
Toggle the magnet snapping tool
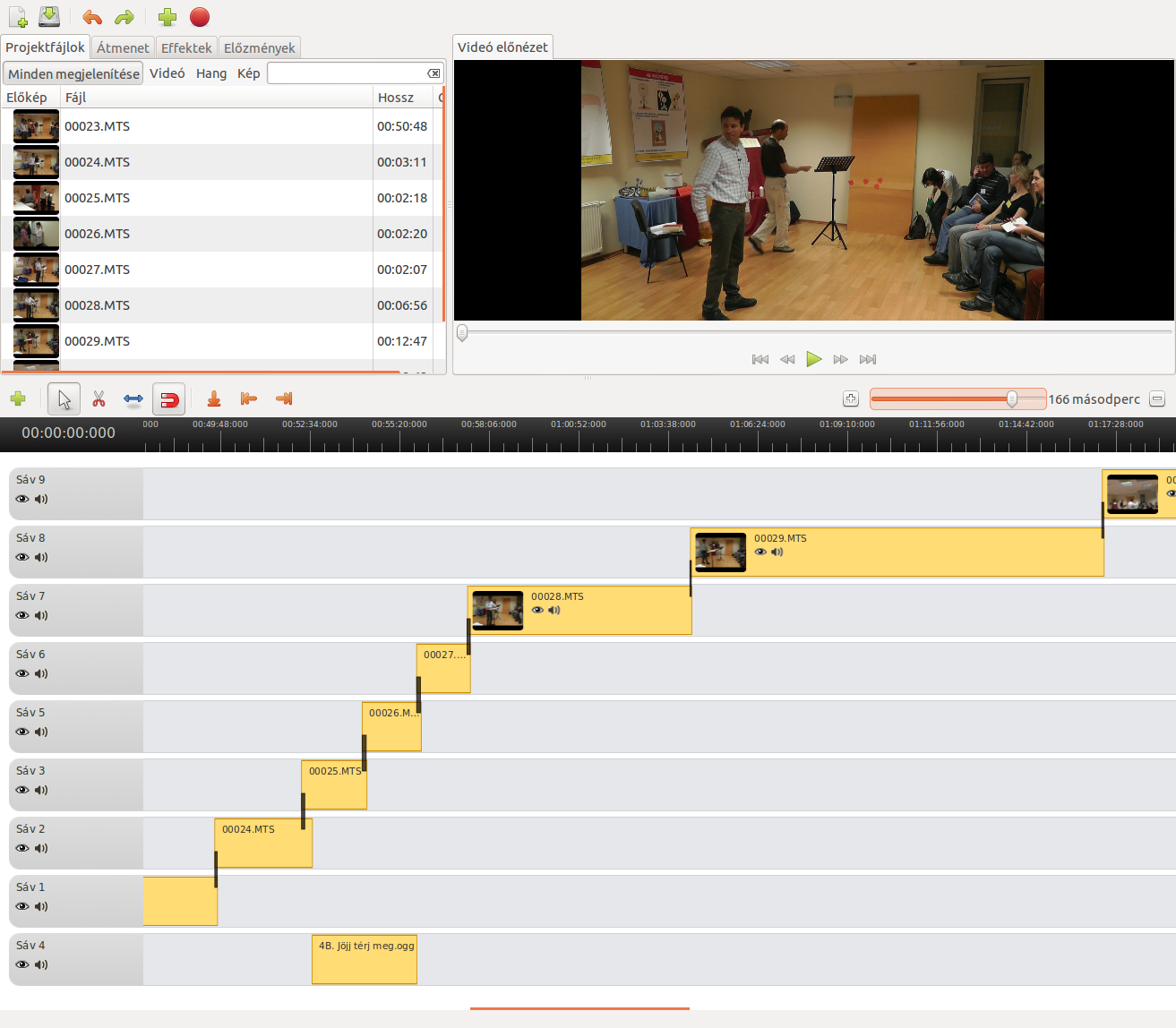[x=169, y=399]
